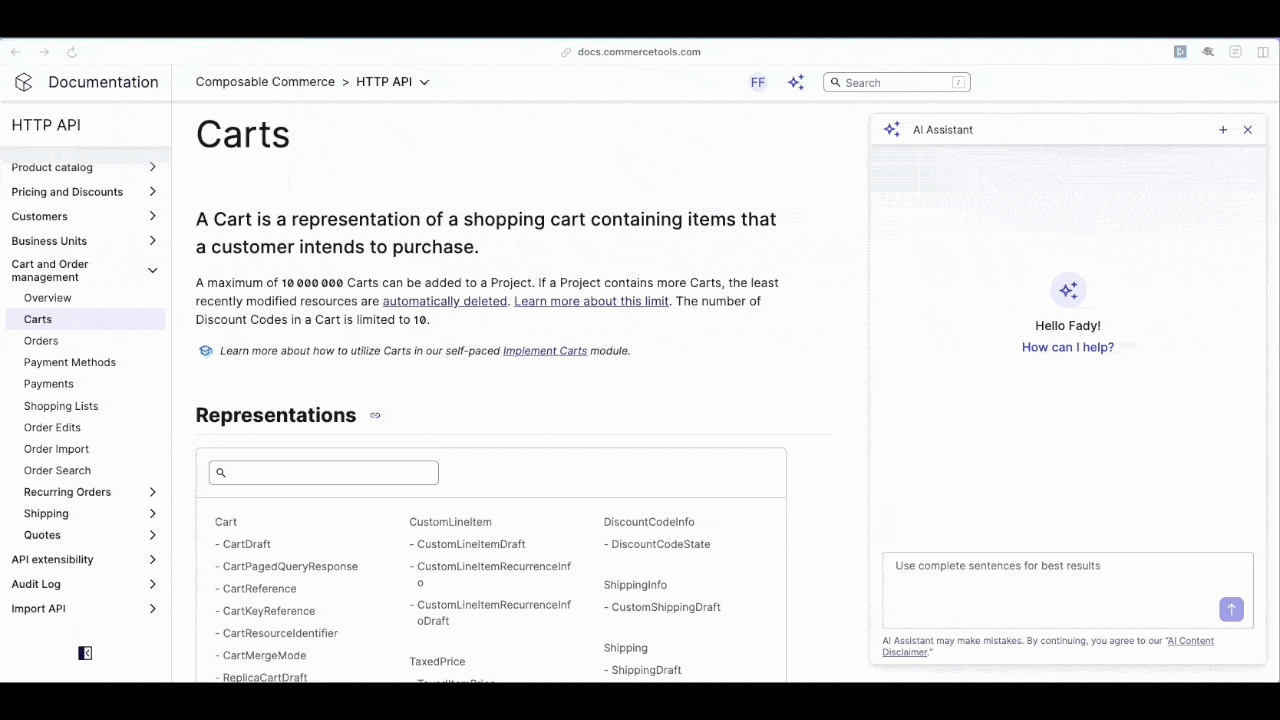Open the AI Assistant sparkle icon in header
The width and height of the screenshot is (1280, 720).
click(x=796, y=83)
